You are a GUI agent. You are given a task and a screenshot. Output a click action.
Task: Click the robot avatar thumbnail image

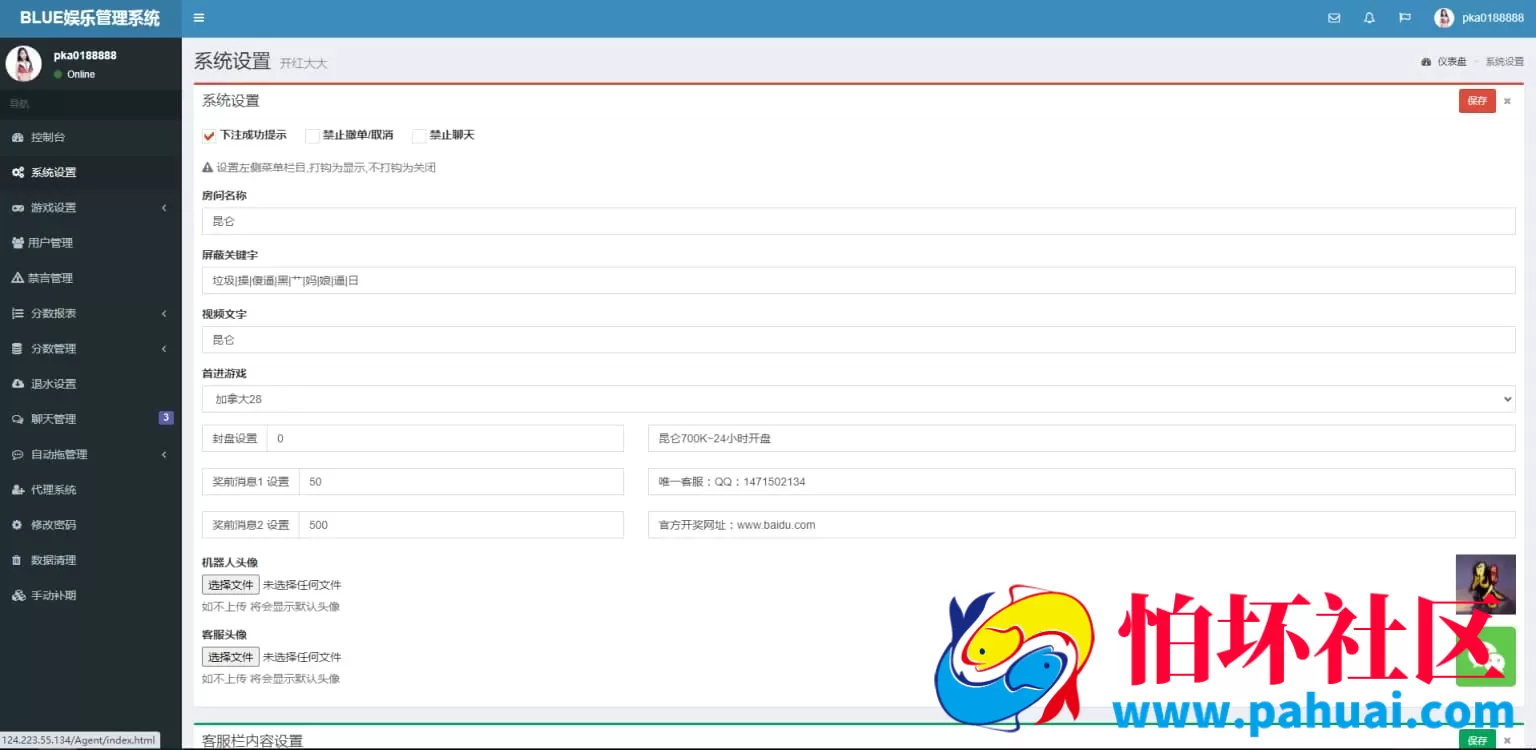[1485, 584]
